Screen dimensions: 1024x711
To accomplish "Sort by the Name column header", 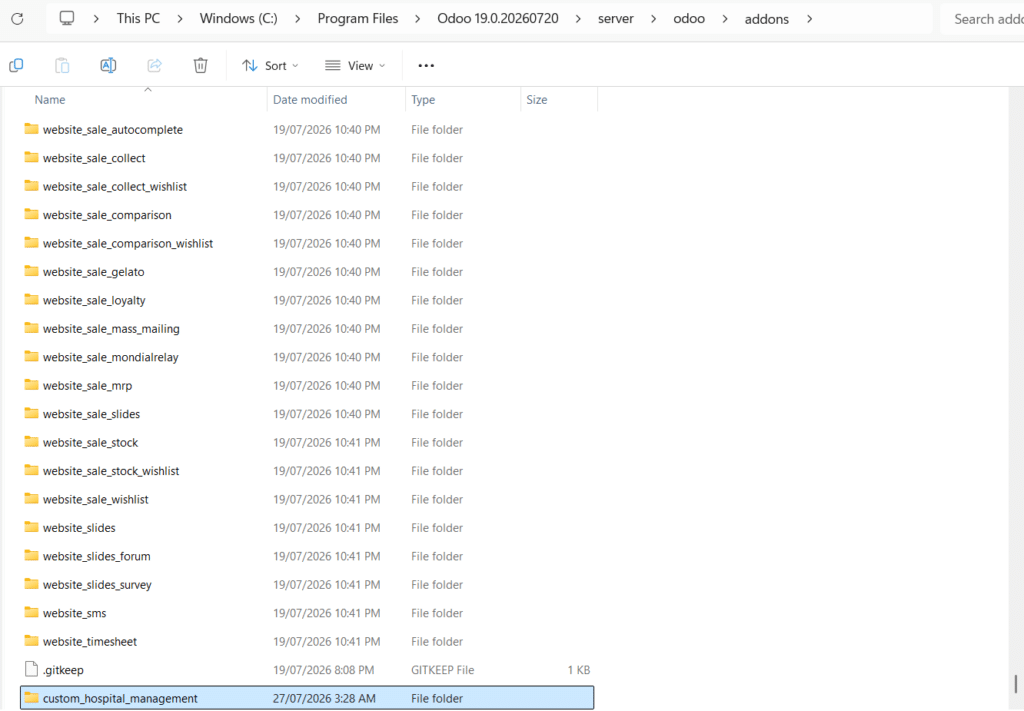I will (50, 100).
